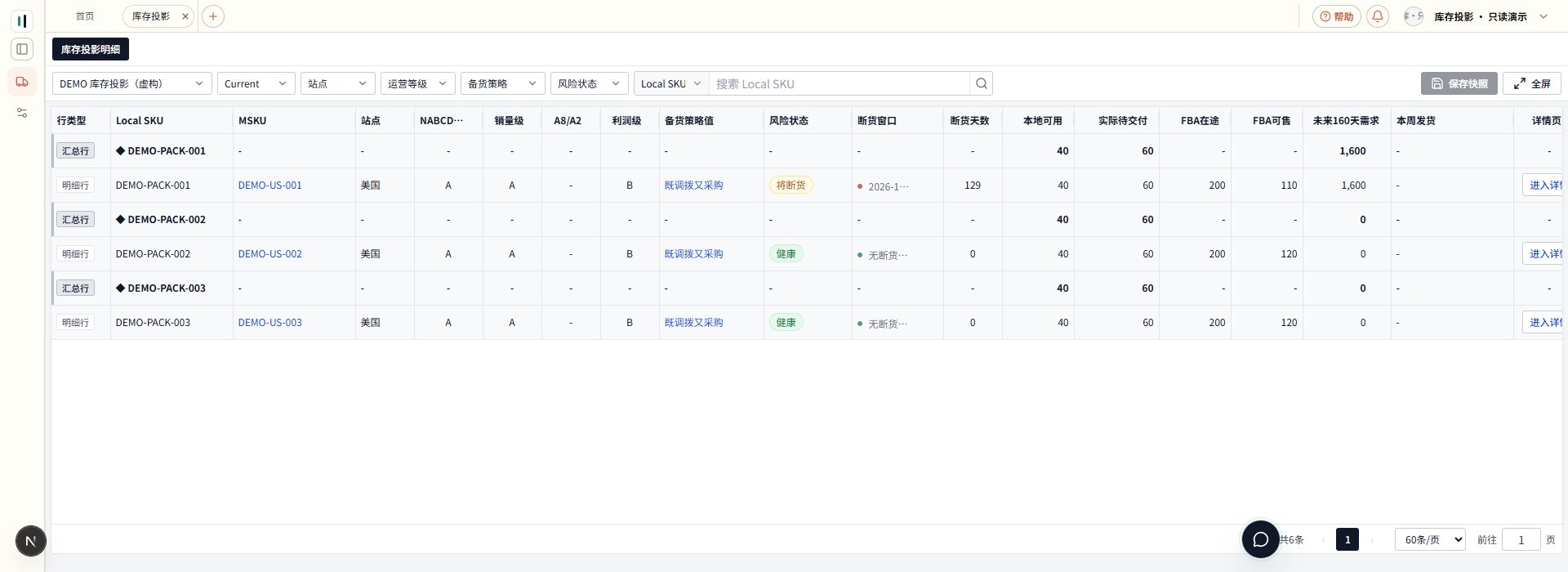
Task: Click the 2026-1… stockout window cell
Action: [883, 186]
